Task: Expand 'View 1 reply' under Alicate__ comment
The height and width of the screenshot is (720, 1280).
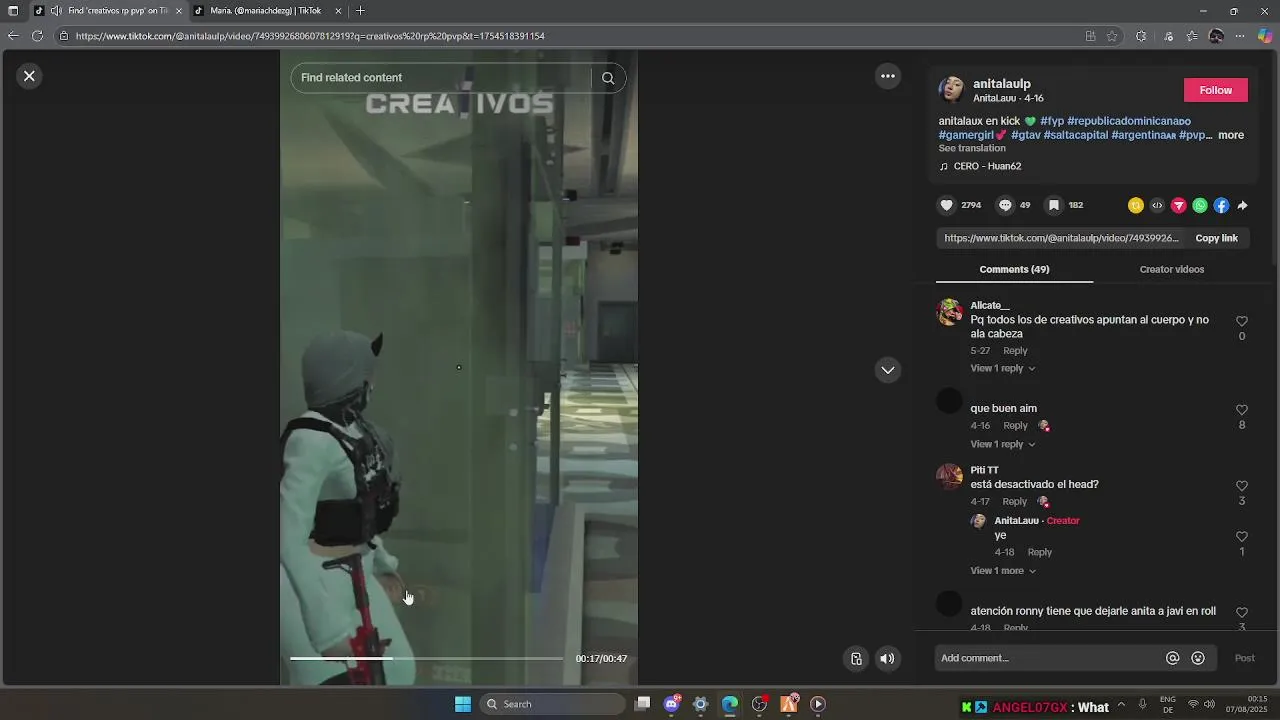Action: pyautogui.click(x=1003, y=368)
